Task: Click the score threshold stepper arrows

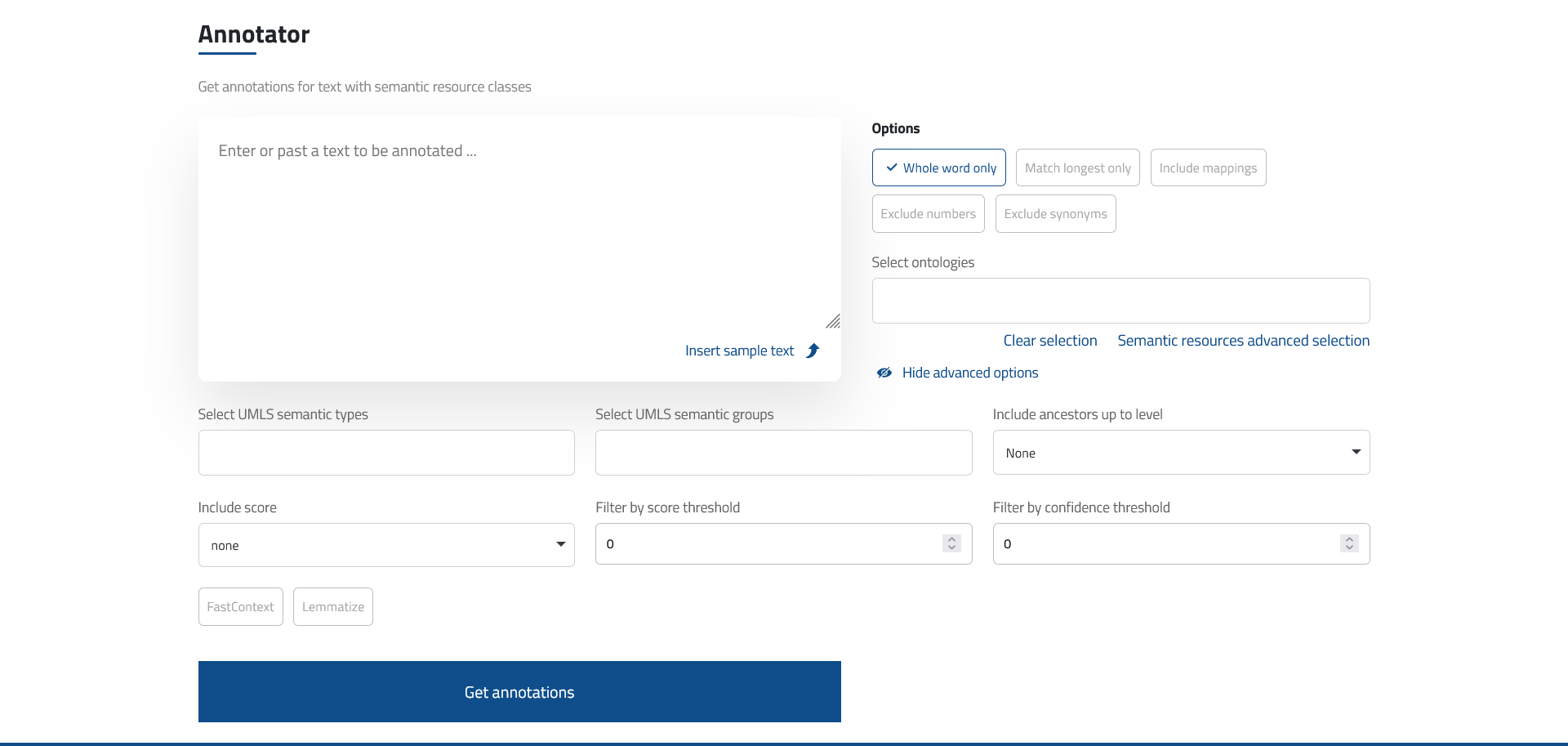Action: click(x=951, y=543)
